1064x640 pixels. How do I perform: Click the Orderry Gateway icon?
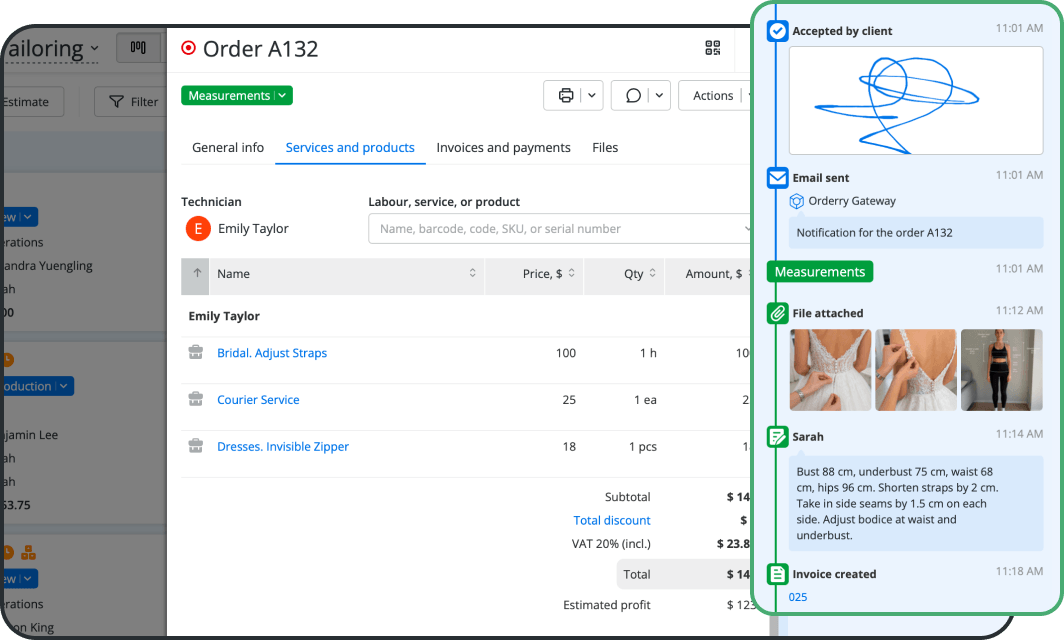pyautogui.click(x=797, y=201)
